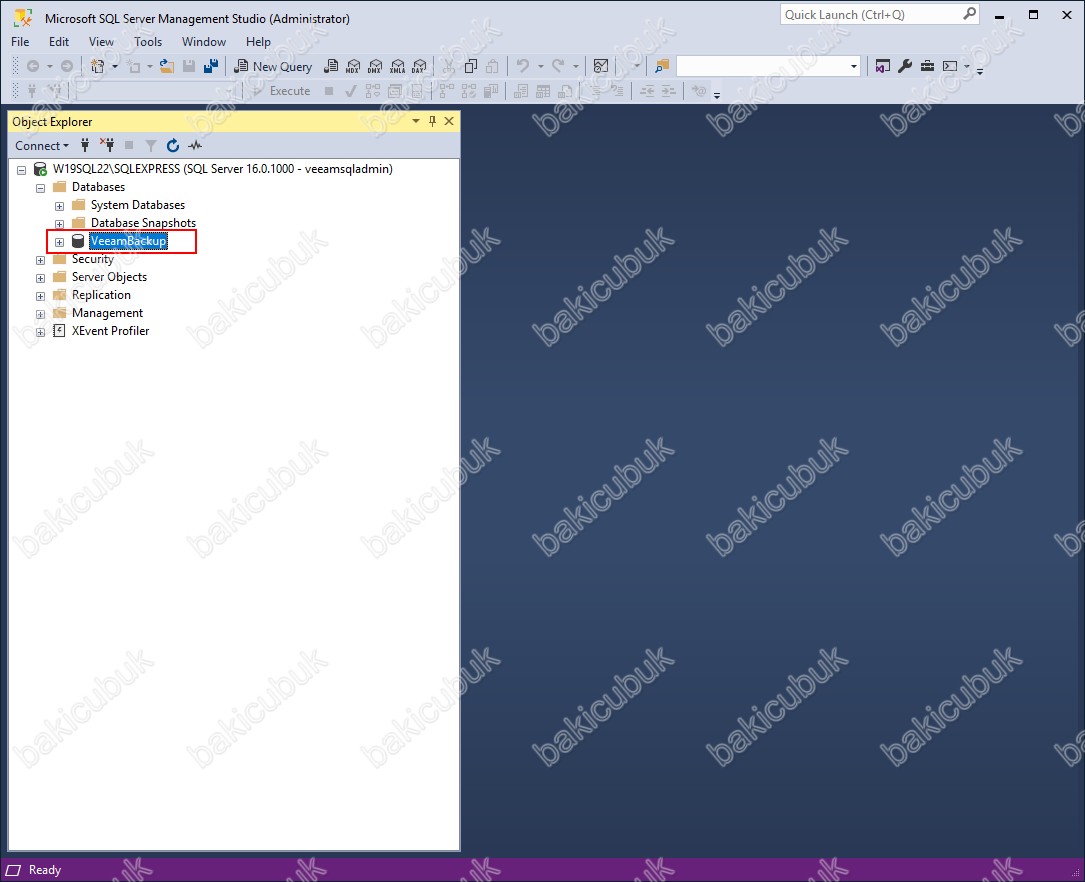1085x882 pixels.
Task: Expand the VeeamBackup database node
Action: 60,242
